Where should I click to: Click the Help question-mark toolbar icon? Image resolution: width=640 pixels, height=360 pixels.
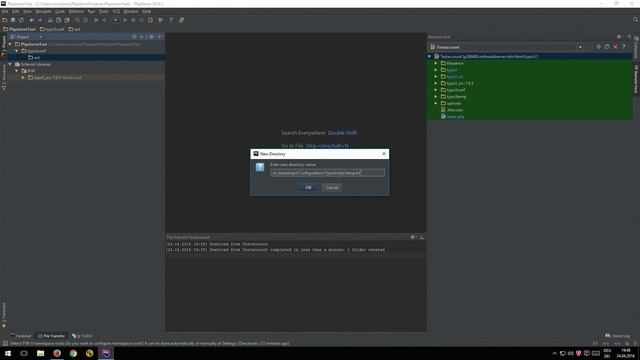click(171, 20)
